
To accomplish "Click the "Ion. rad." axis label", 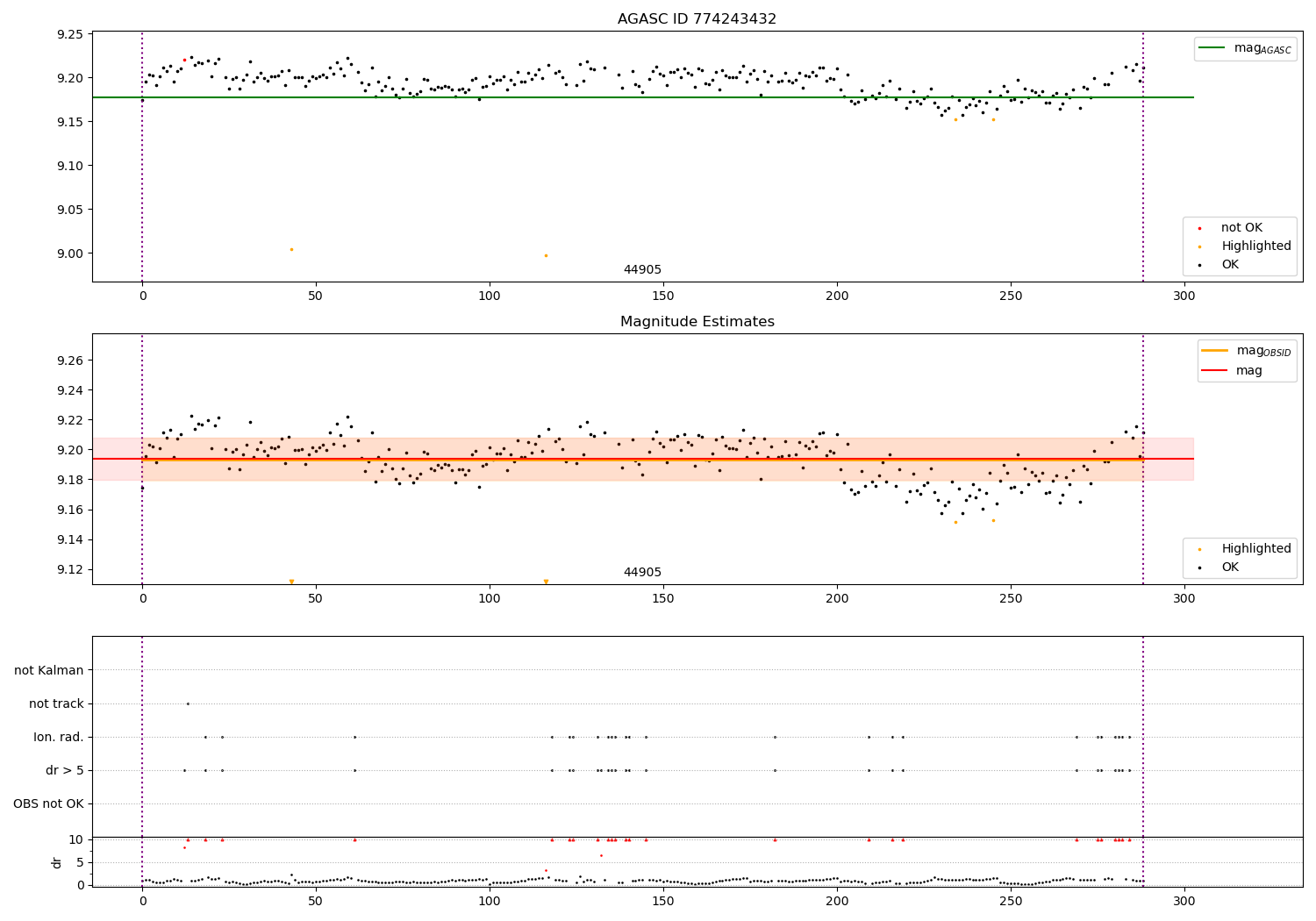I will [x=59, y=738].
